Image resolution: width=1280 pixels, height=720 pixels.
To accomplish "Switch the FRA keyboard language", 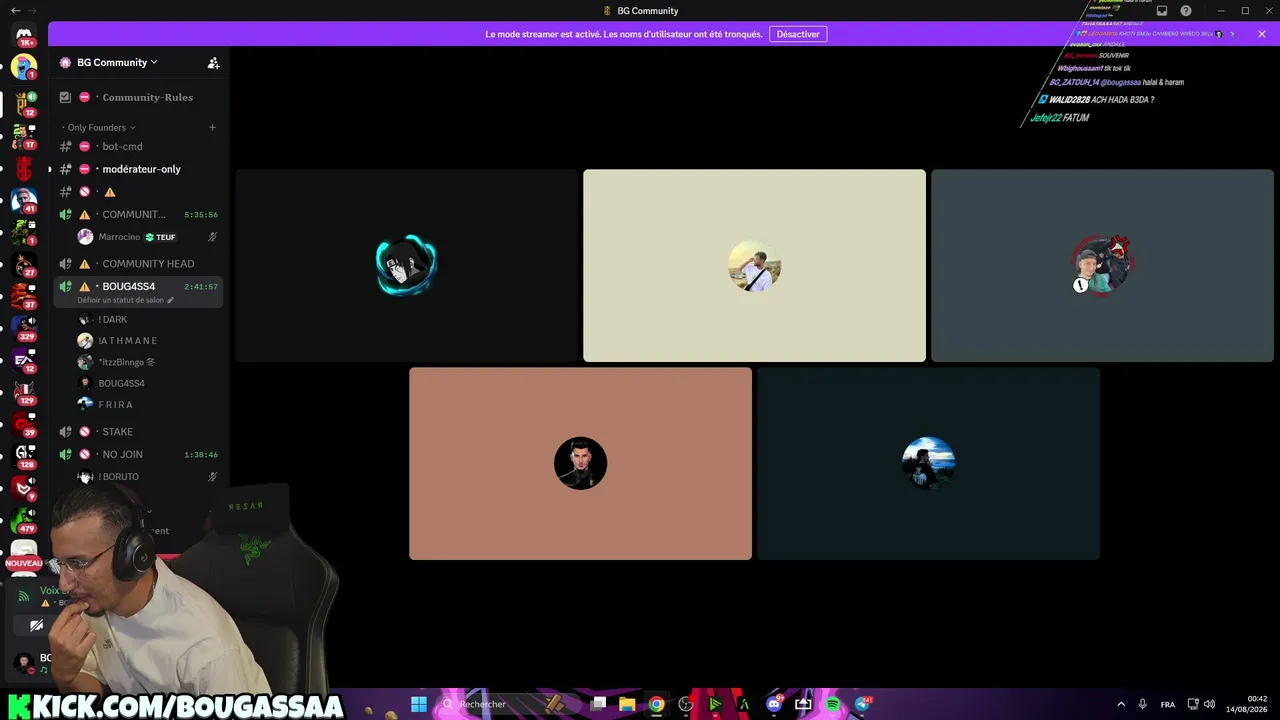I will coord(1168,704).
